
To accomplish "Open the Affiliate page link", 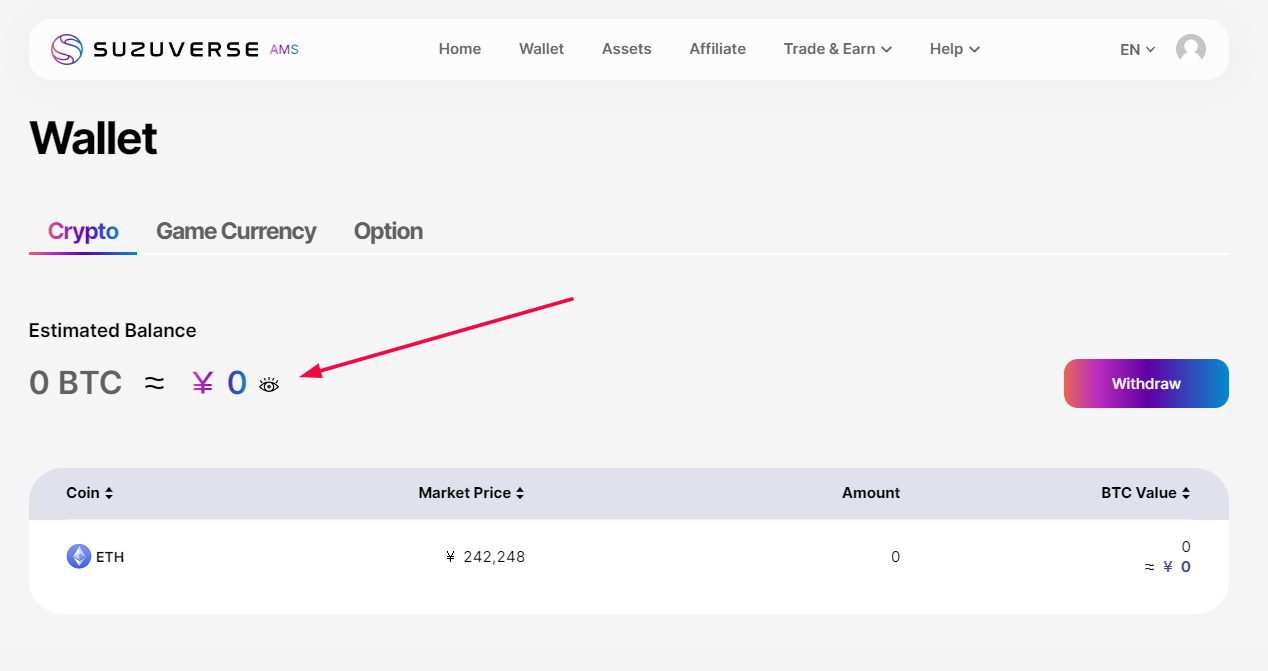I will point(717,49).
